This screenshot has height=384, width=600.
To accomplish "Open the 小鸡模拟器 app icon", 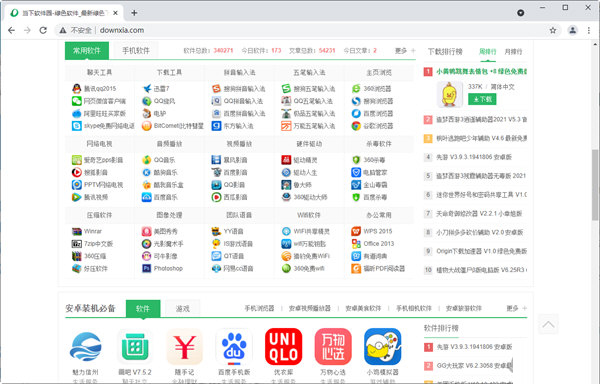I will coord(383,347).
